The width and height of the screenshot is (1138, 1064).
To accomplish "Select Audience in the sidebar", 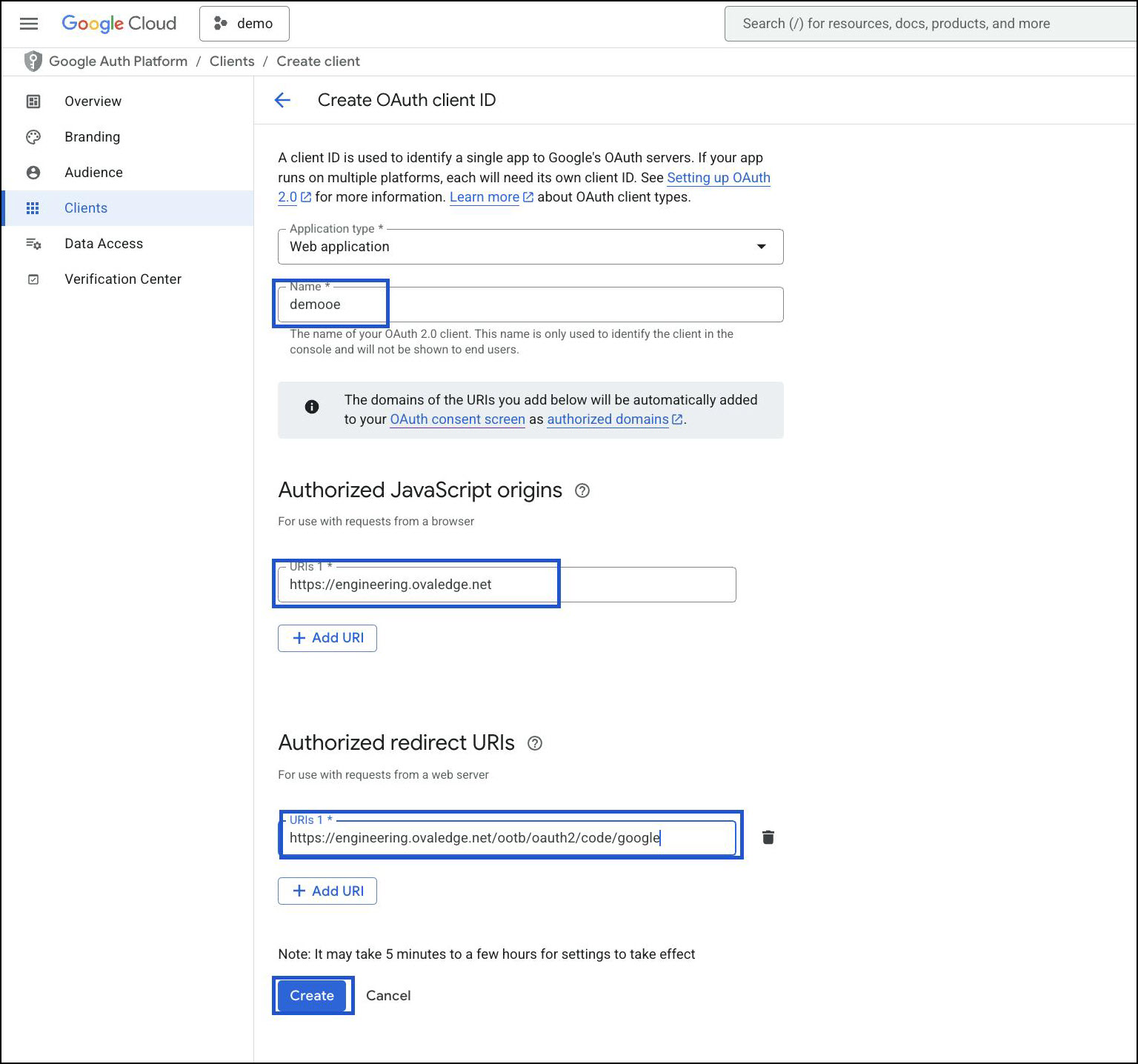I will [x=93, y=173].
